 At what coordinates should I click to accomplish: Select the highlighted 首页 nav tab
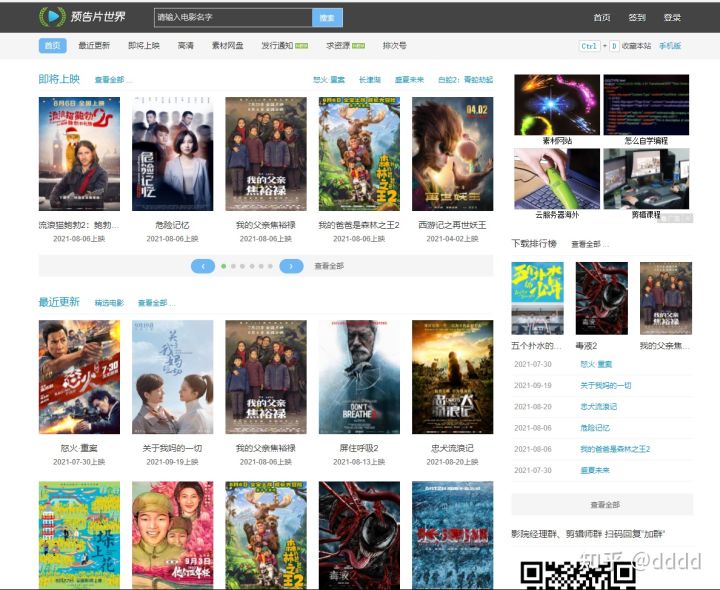[52, 45]
